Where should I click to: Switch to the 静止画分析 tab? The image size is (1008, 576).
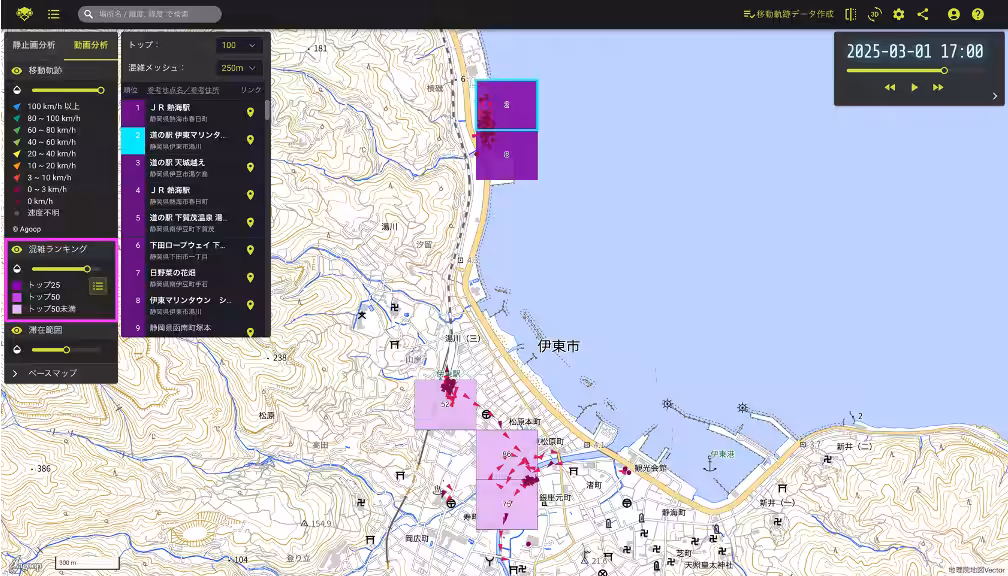pos(33,45)
